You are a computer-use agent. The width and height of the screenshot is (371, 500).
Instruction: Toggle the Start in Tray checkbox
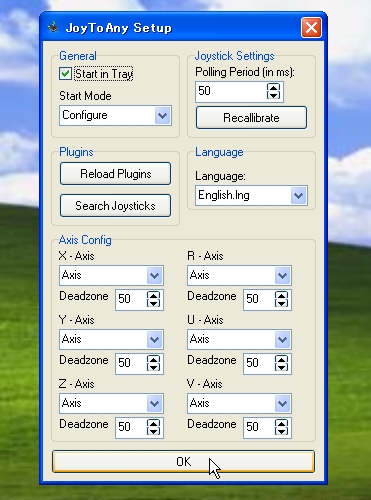coord(65,74)
